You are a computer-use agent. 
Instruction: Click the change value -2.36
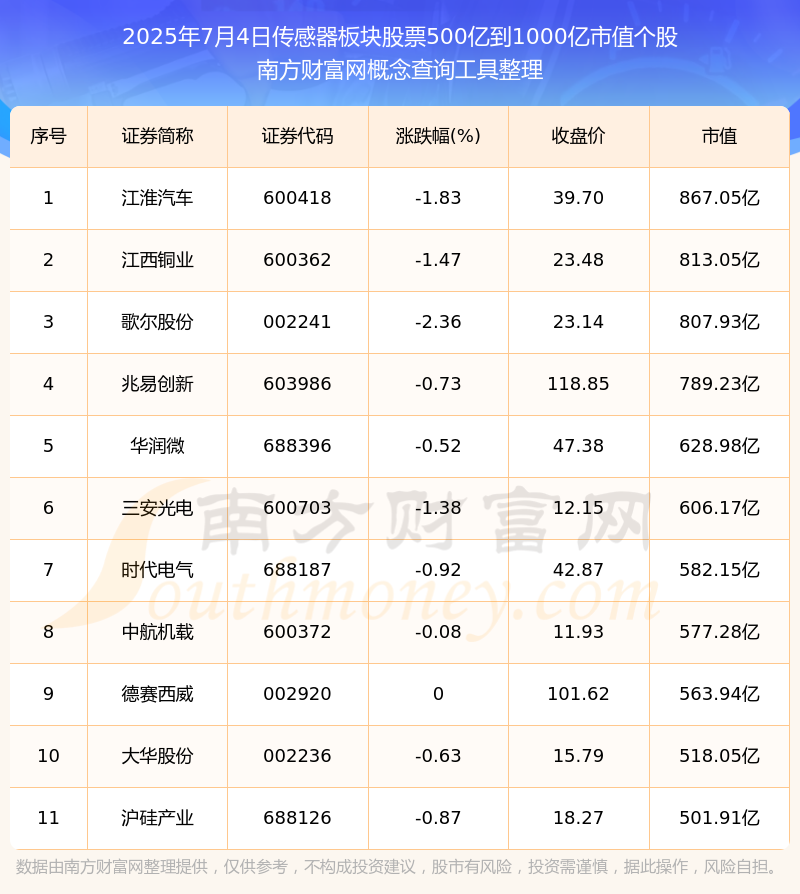coord(438,322)
